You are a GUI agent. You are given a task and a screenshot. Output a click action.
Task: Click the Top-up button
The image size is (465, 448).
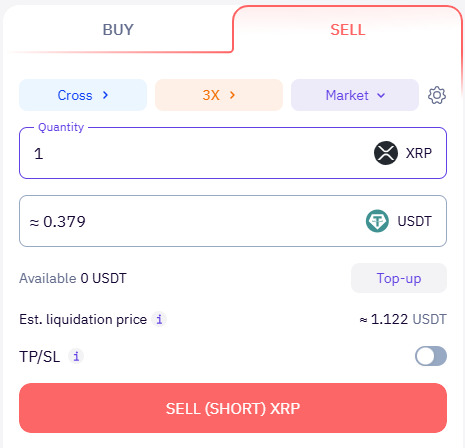tap(399, 278)
